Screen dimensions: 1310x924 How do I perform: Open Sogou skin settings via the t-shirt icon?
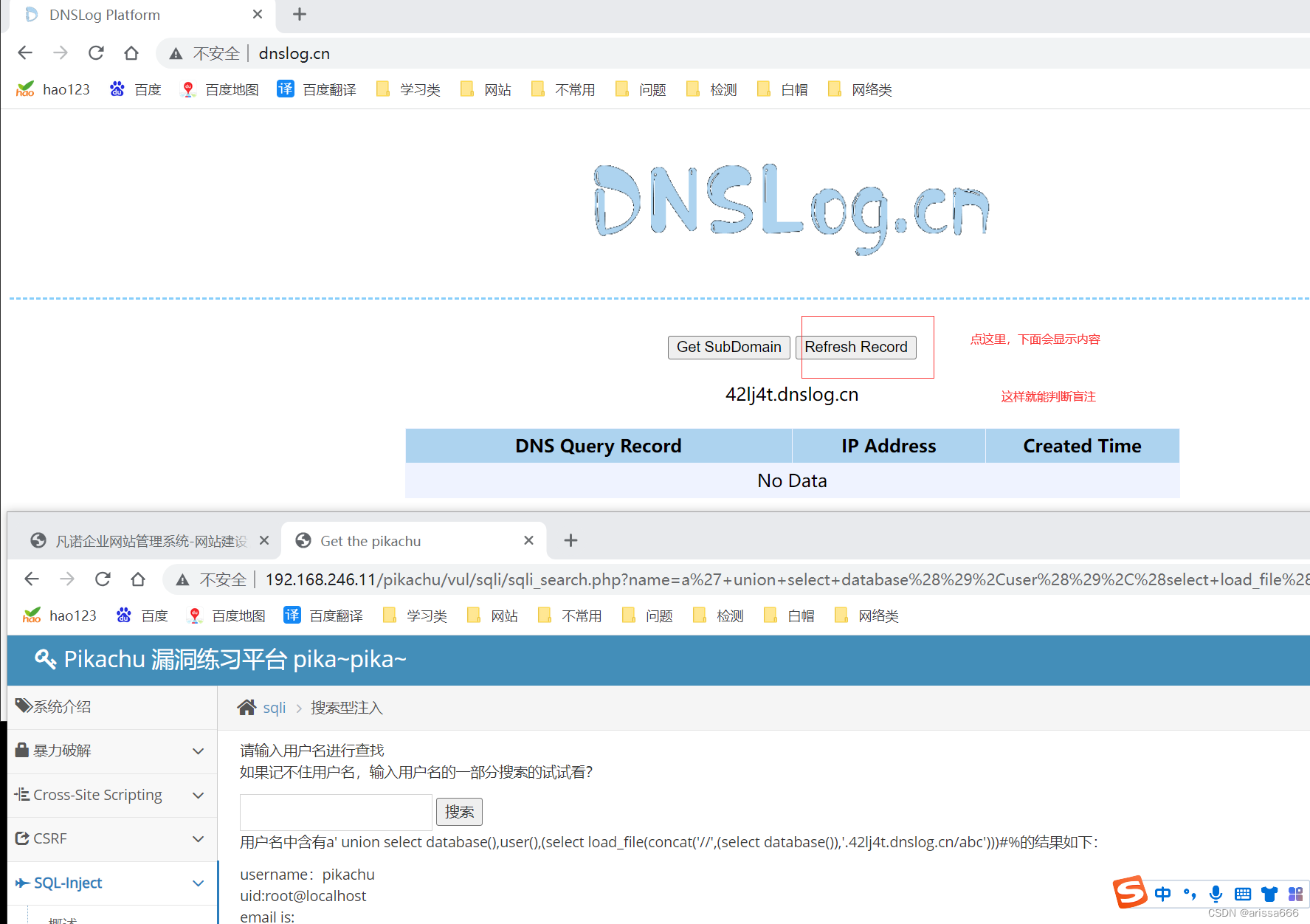click(x=1269, y=893)
